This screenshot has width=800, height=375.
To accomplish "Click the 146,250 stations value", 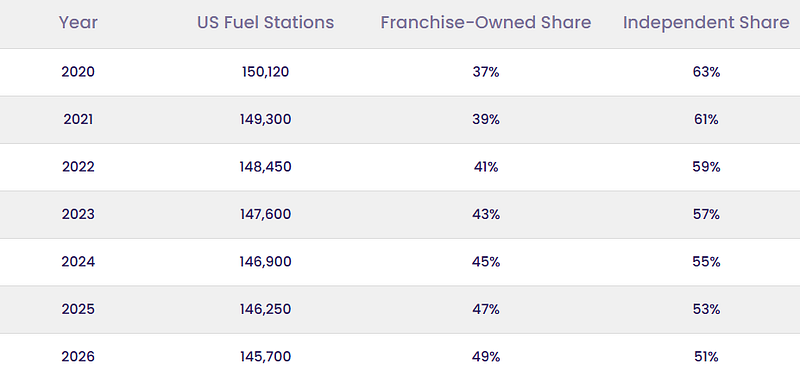I will click(265, 309).
